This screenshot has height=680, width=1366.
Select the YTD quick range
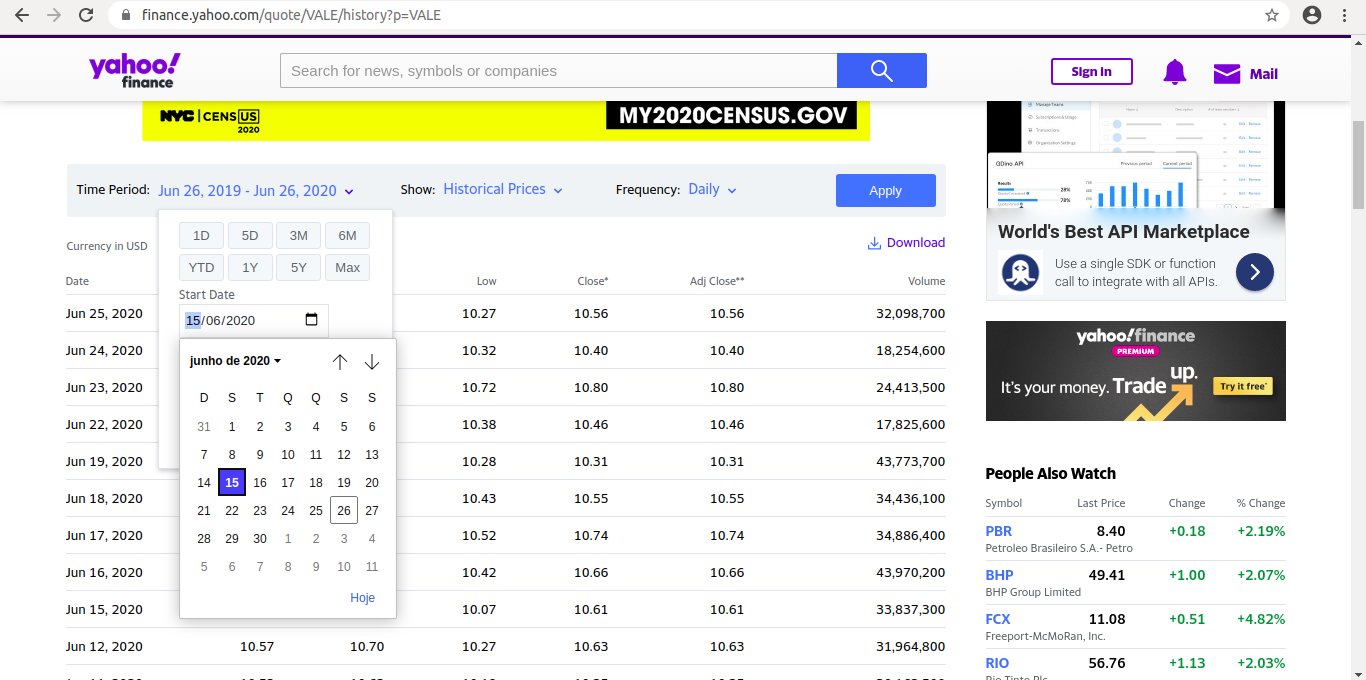201,268
